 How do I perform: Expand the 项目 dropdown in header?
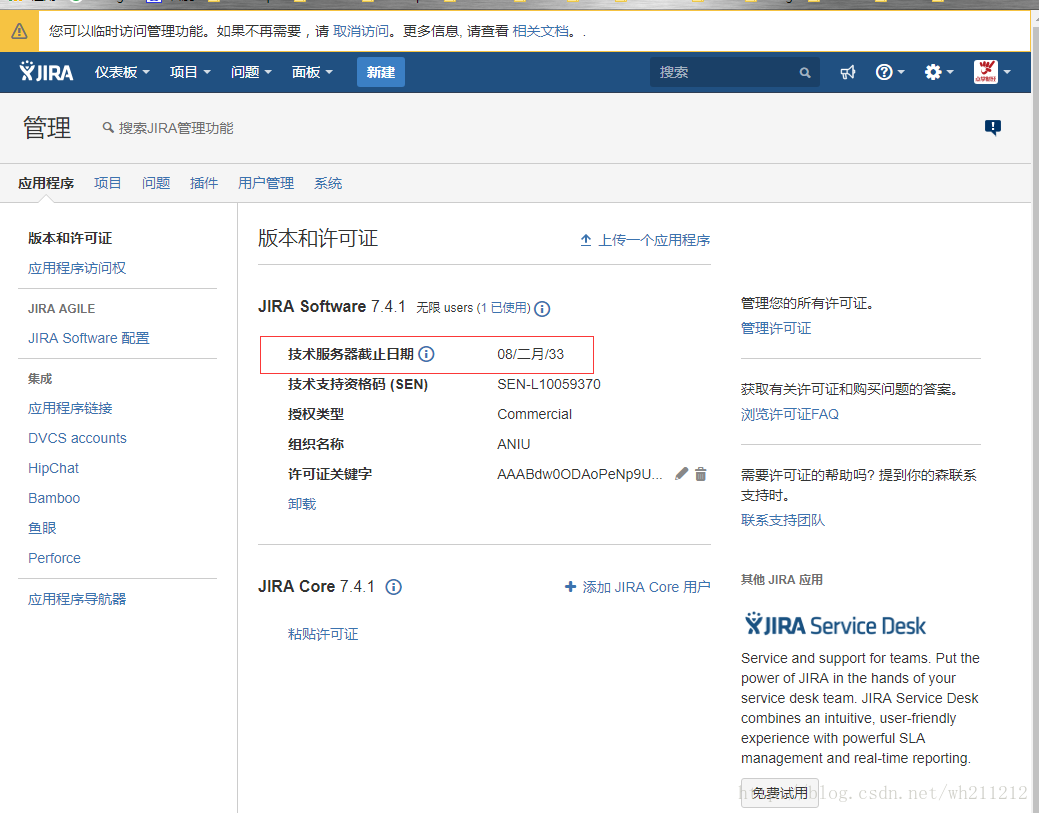[x=190, y=72]
